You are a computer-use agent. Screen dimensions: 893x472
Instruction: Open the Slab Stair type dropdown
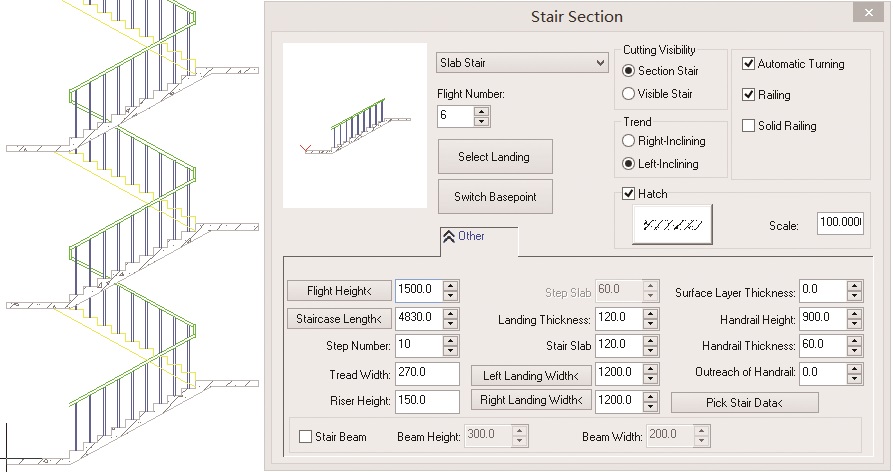[x=522, y=63]
